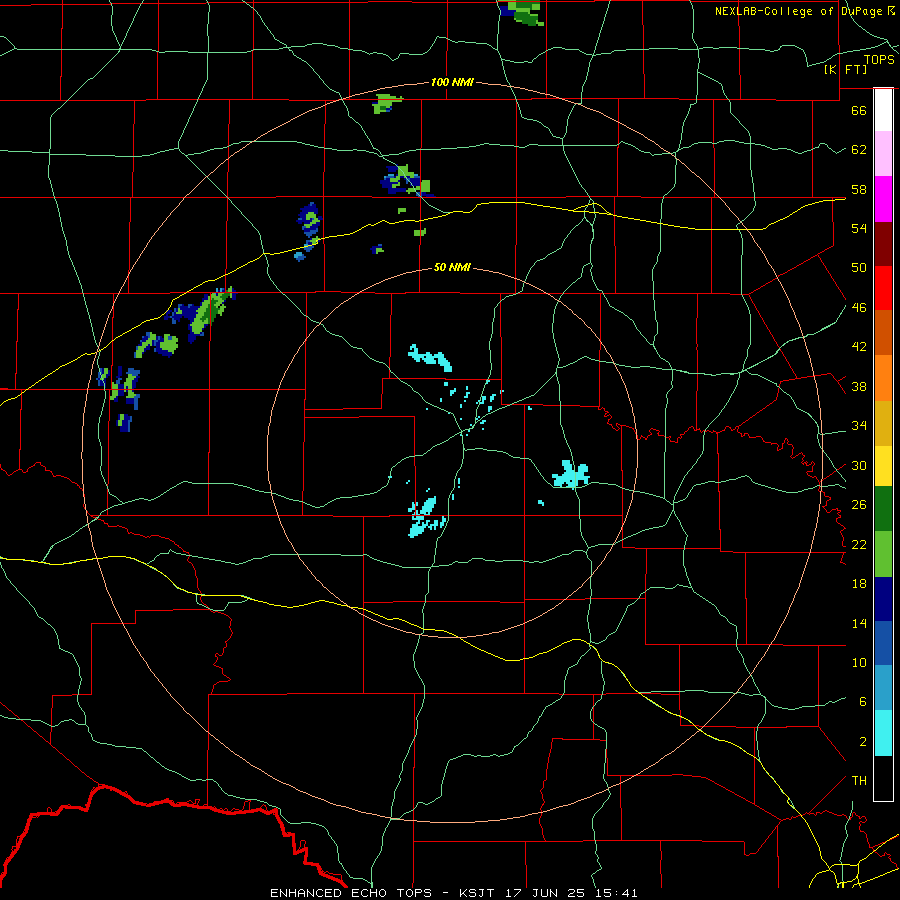
Task: Click the legend value 22
Action: 859,544
